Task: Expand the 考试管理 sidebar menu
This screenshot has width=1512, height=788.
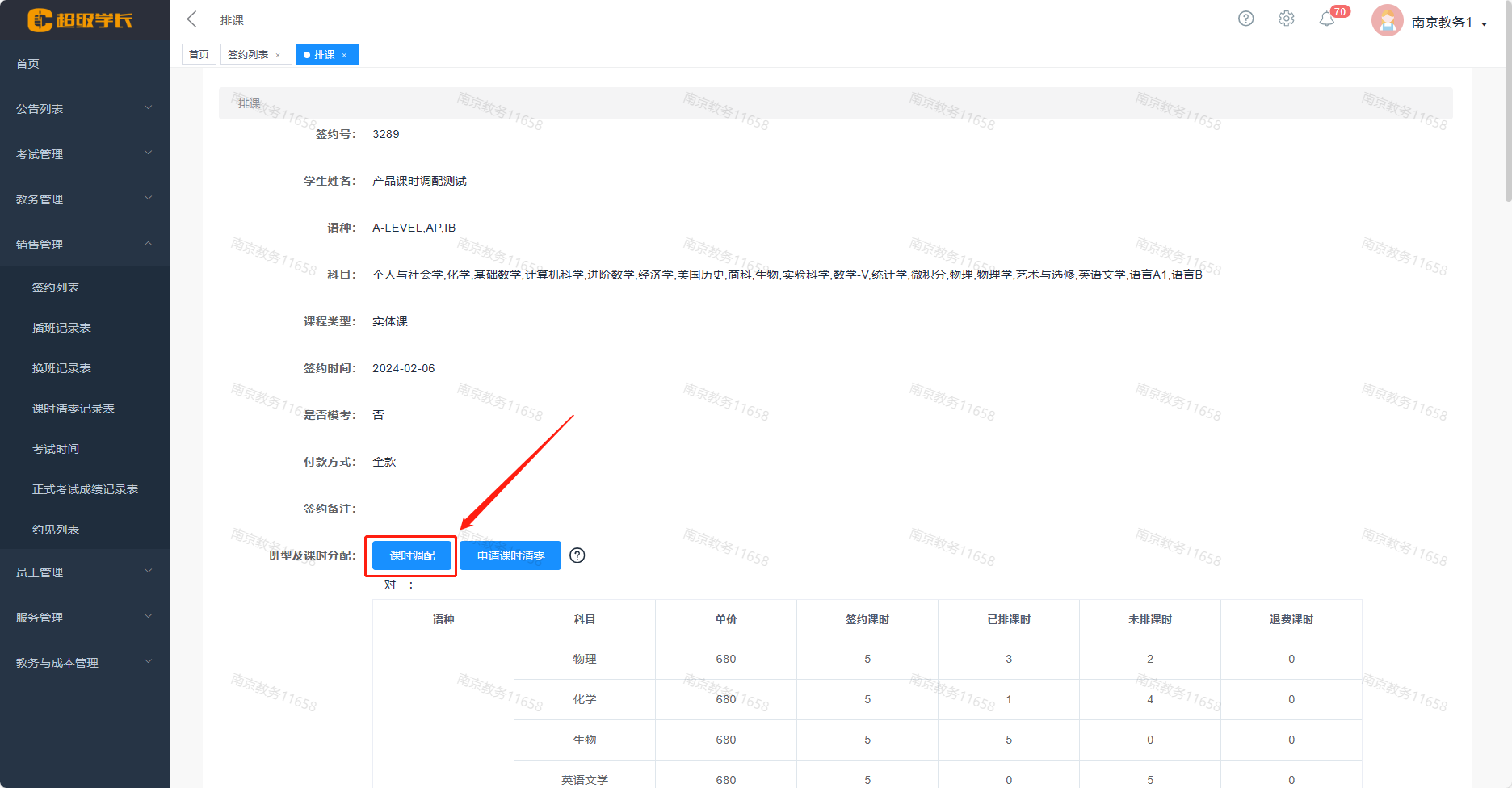Action: click(85, 154)
